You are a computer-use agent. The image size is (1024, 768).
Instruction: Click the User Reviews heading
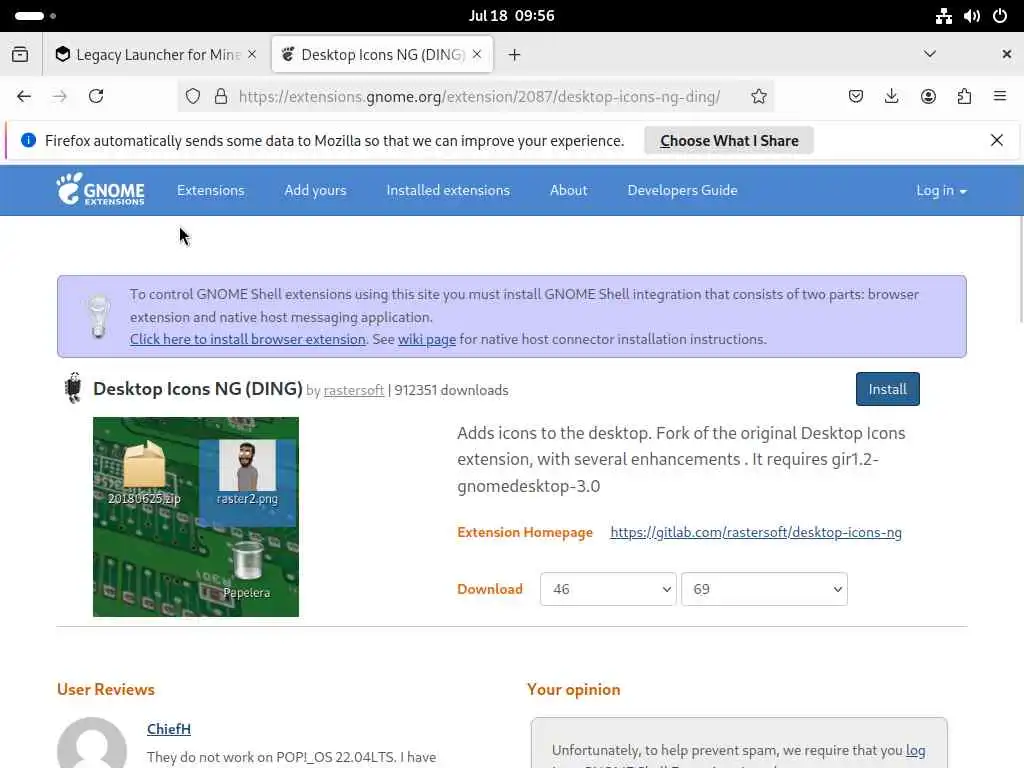point(106,689)
